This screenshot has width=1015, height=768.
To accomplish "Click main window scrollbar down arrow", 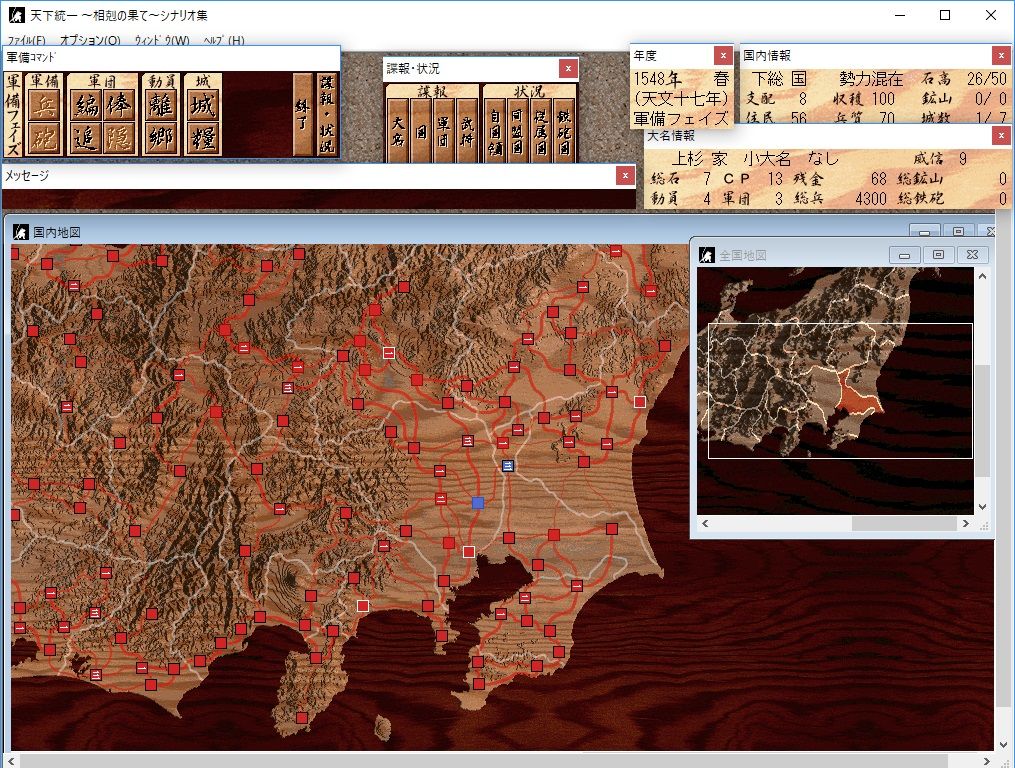I will tap(1003, 745).
